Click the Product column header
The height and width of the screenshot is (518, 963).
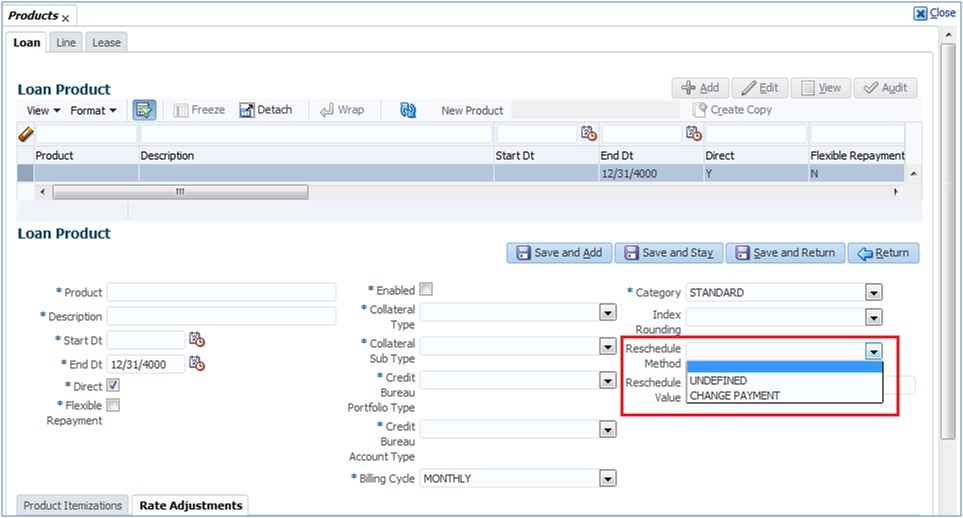pos(86,155)
